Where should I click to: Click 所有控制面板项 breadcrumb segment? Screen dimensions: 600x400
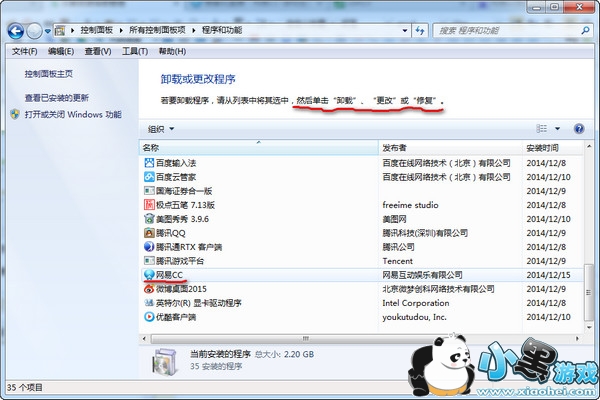[157, 30]
